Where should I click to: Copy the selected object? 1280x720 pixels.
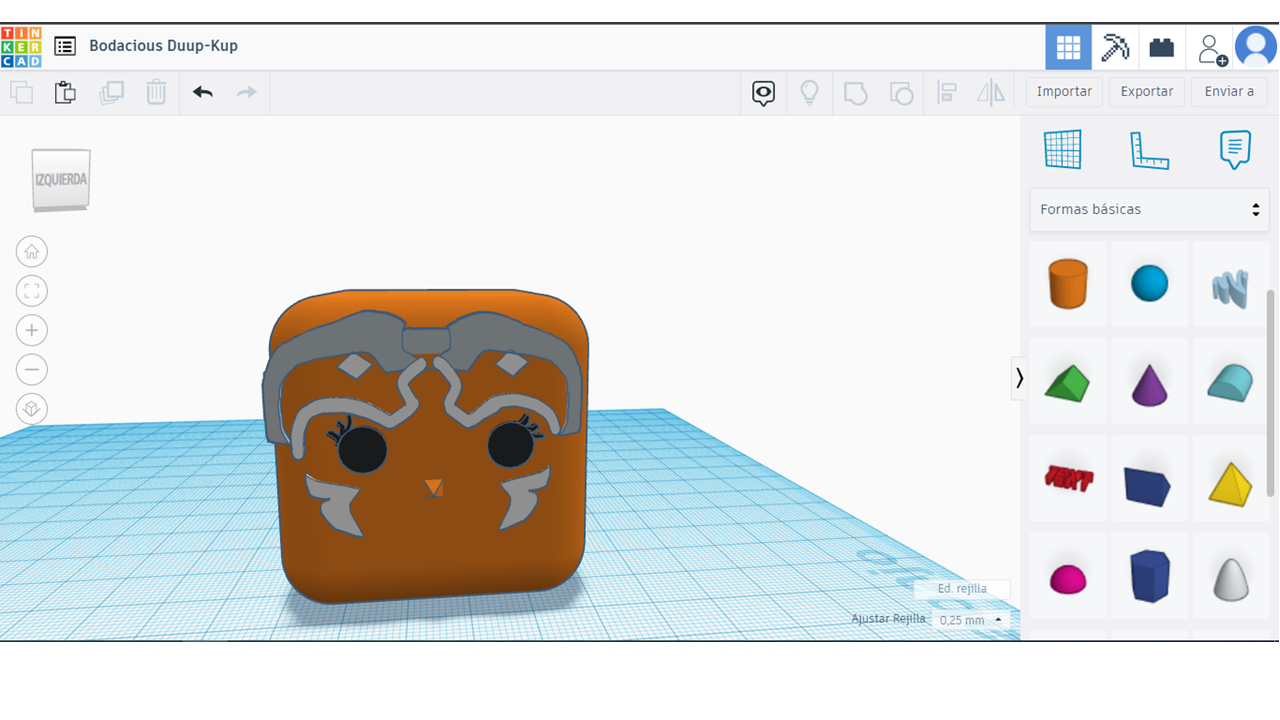[x=21, y=93]
